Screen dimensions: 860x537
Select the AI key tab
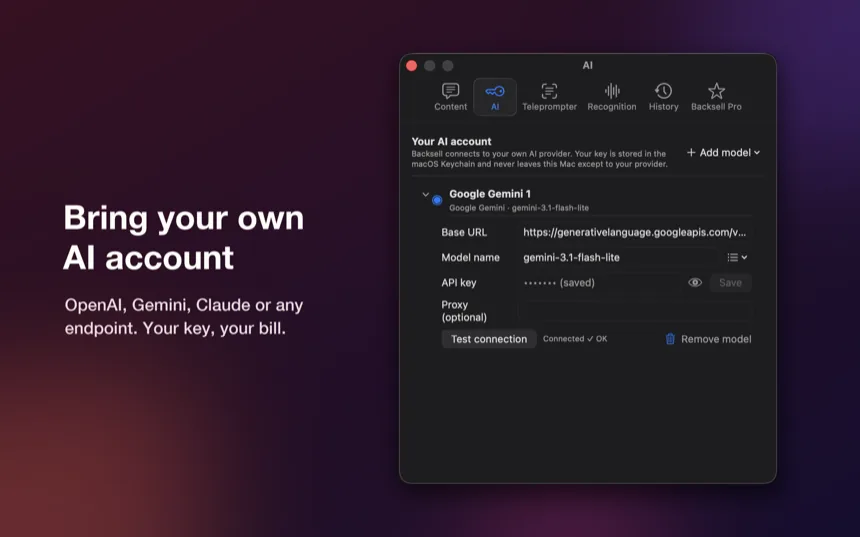pos(495,97)
